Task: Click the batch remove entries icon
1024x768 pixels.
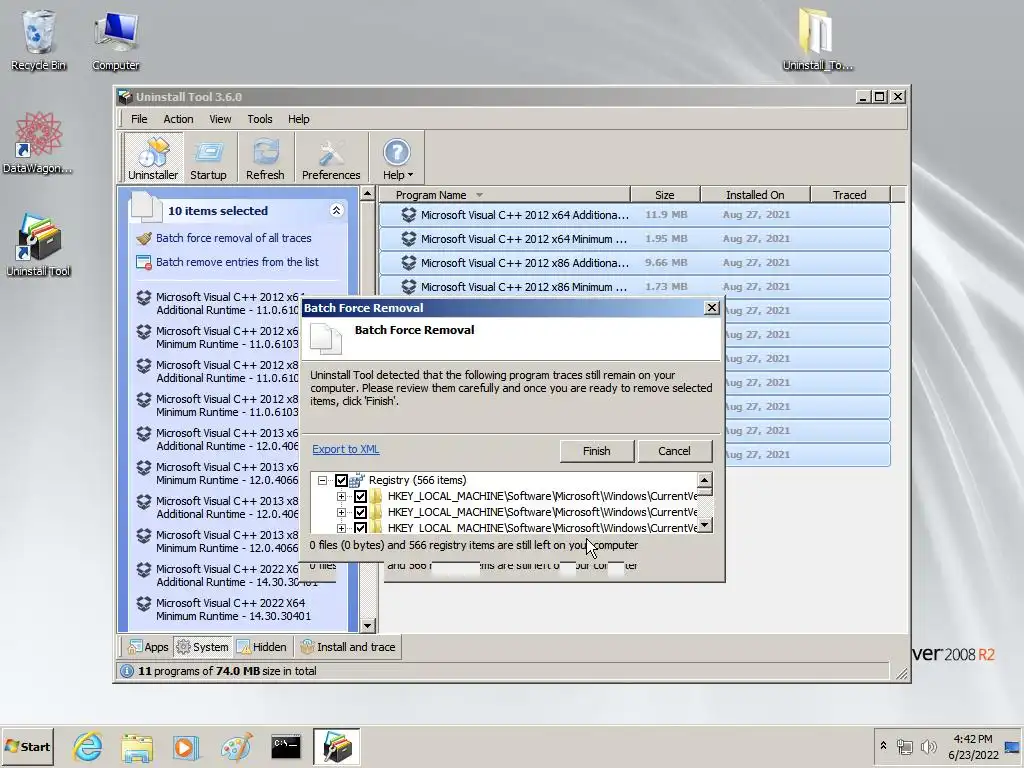Action: [x=144, y=263]
